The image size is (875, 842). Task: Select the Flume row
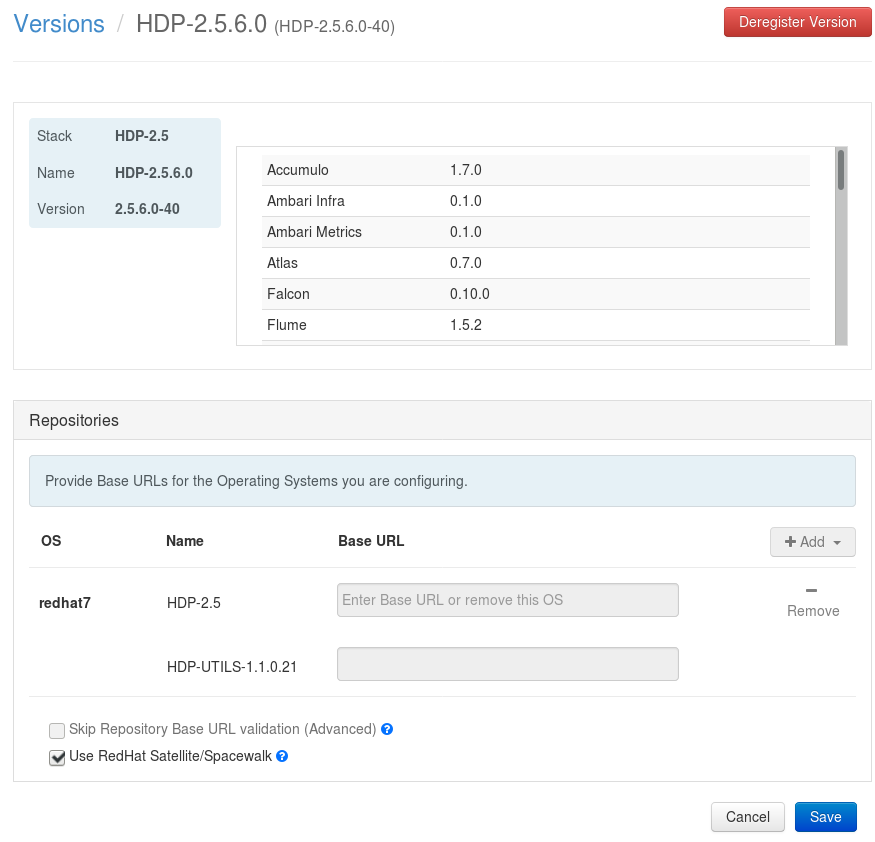[536, 325]
